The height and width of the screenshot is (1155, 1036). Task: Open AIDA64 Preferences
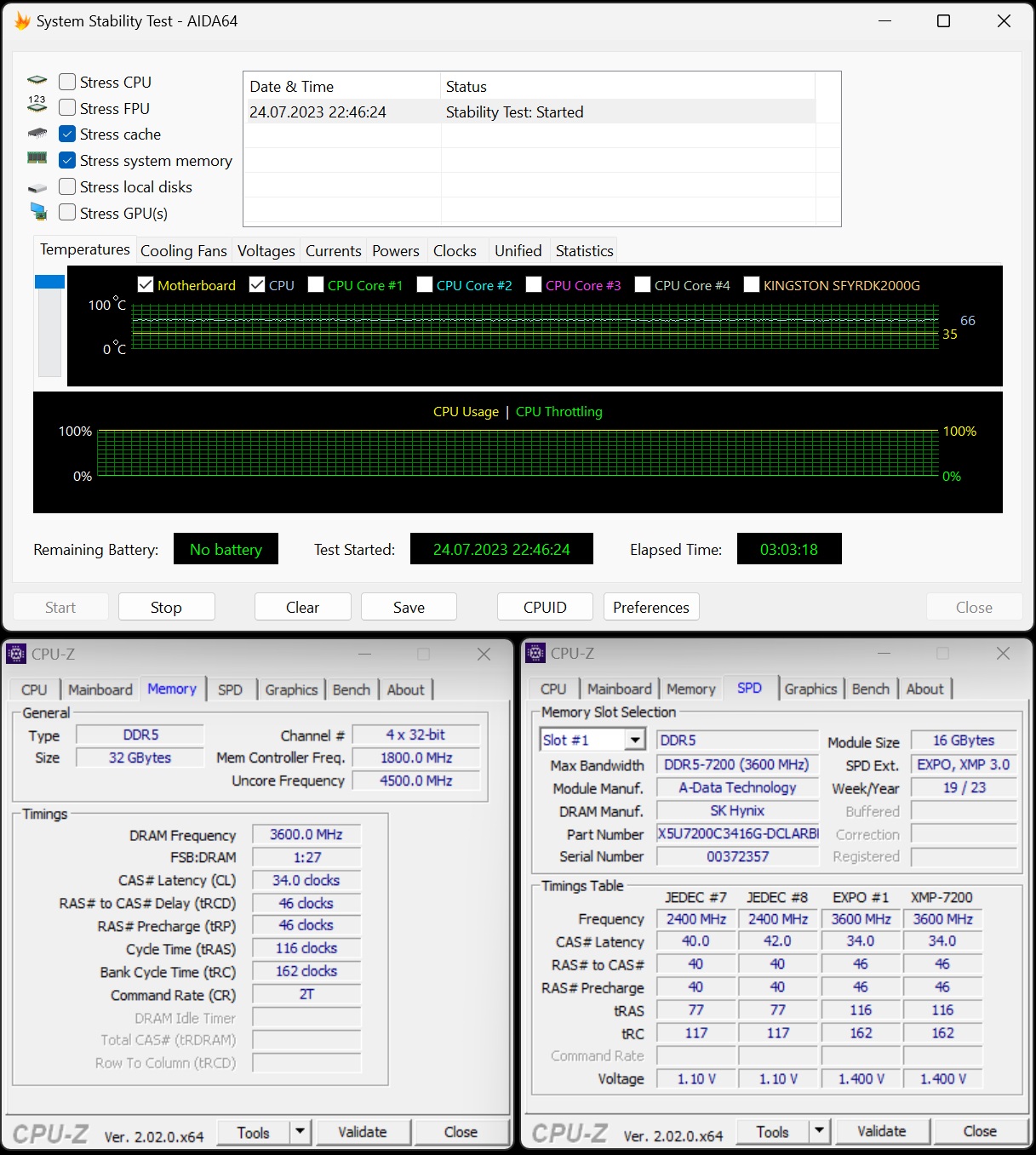pos(651,607)
